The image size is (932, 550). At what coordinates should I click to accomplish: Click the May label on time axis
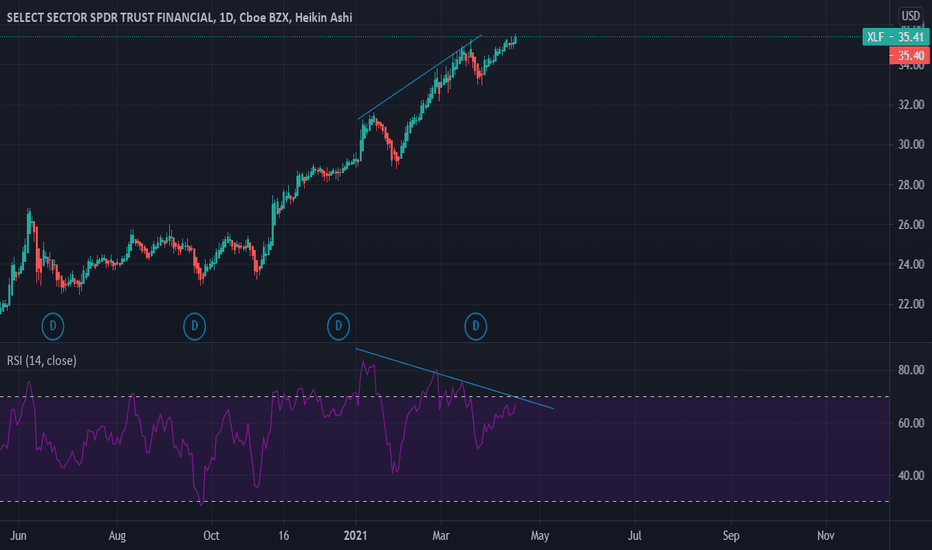coord(540,536)
